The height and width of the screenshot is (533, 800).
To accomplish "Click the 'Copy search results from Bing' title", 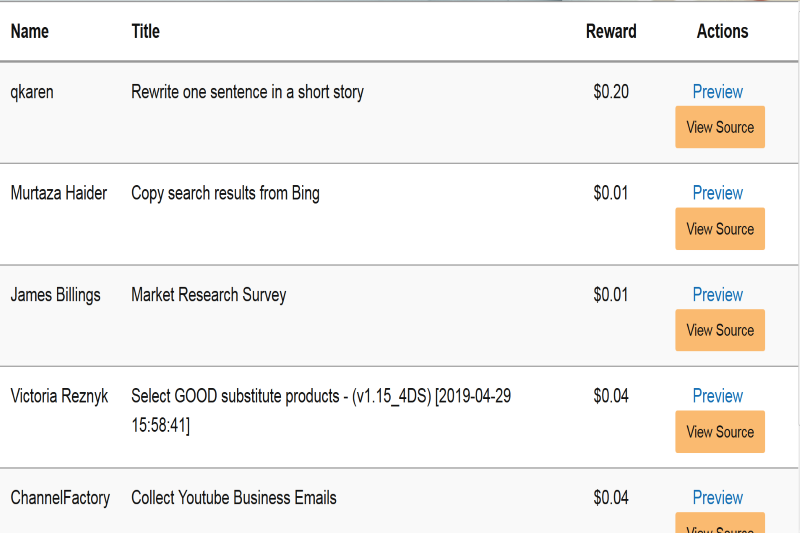I will coord(225,193).
